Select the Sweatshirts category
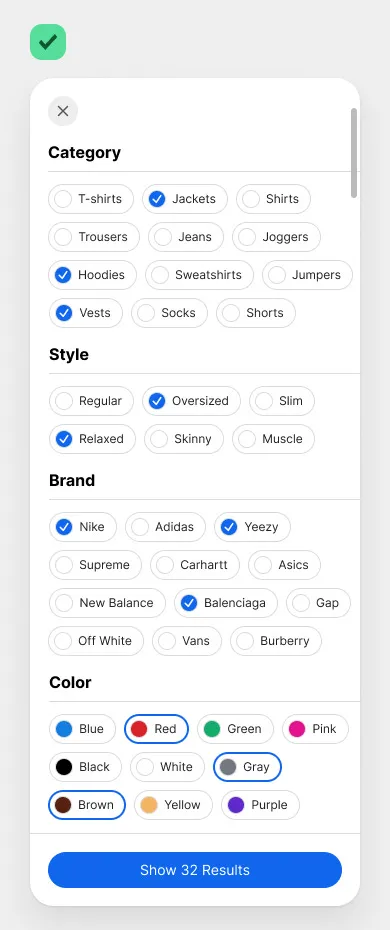This screenshot has width=390, height=930. pos(199,275)
